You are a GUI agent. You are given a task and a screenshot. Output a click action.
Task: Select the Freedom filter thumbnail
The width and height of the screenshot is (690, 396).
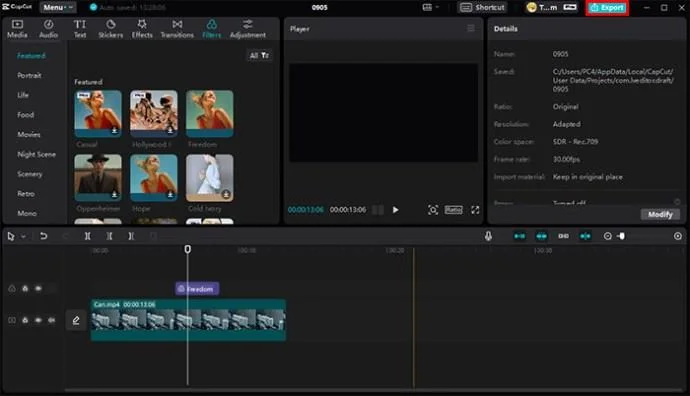click(209, 114)
